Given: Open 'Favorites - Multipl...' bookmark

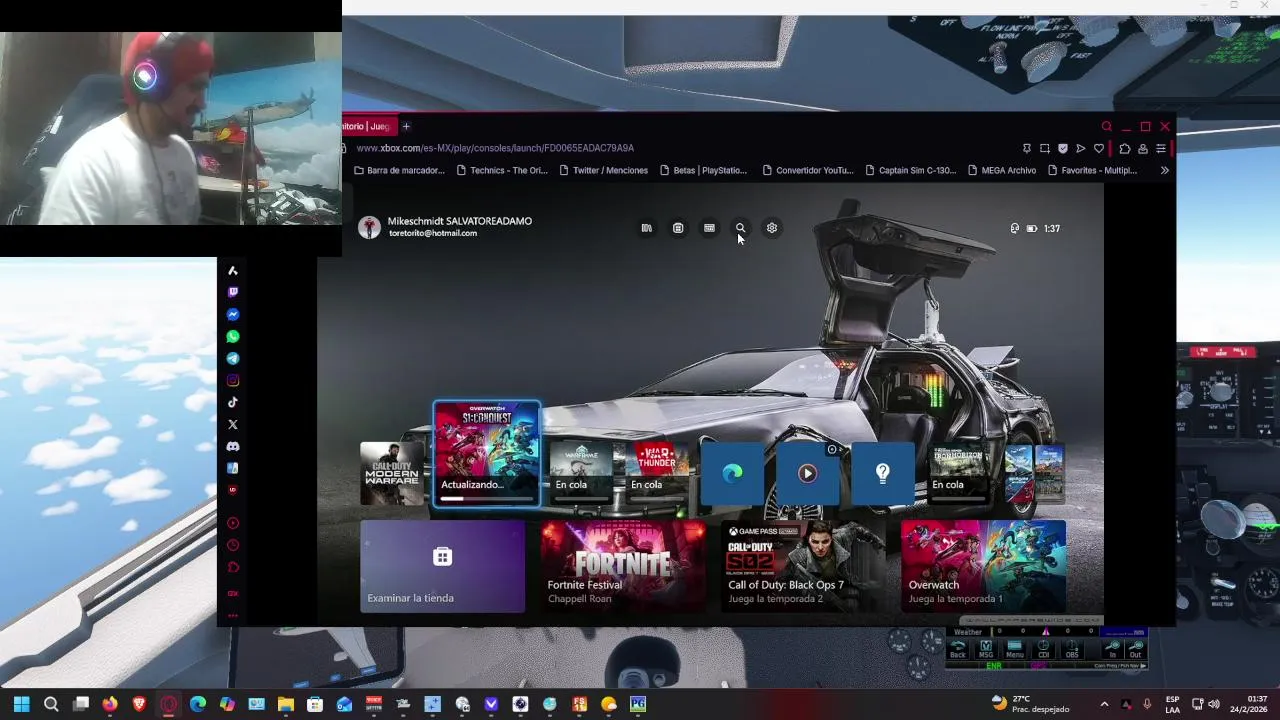Looking at the screenshot, I should click(1092, 170).
